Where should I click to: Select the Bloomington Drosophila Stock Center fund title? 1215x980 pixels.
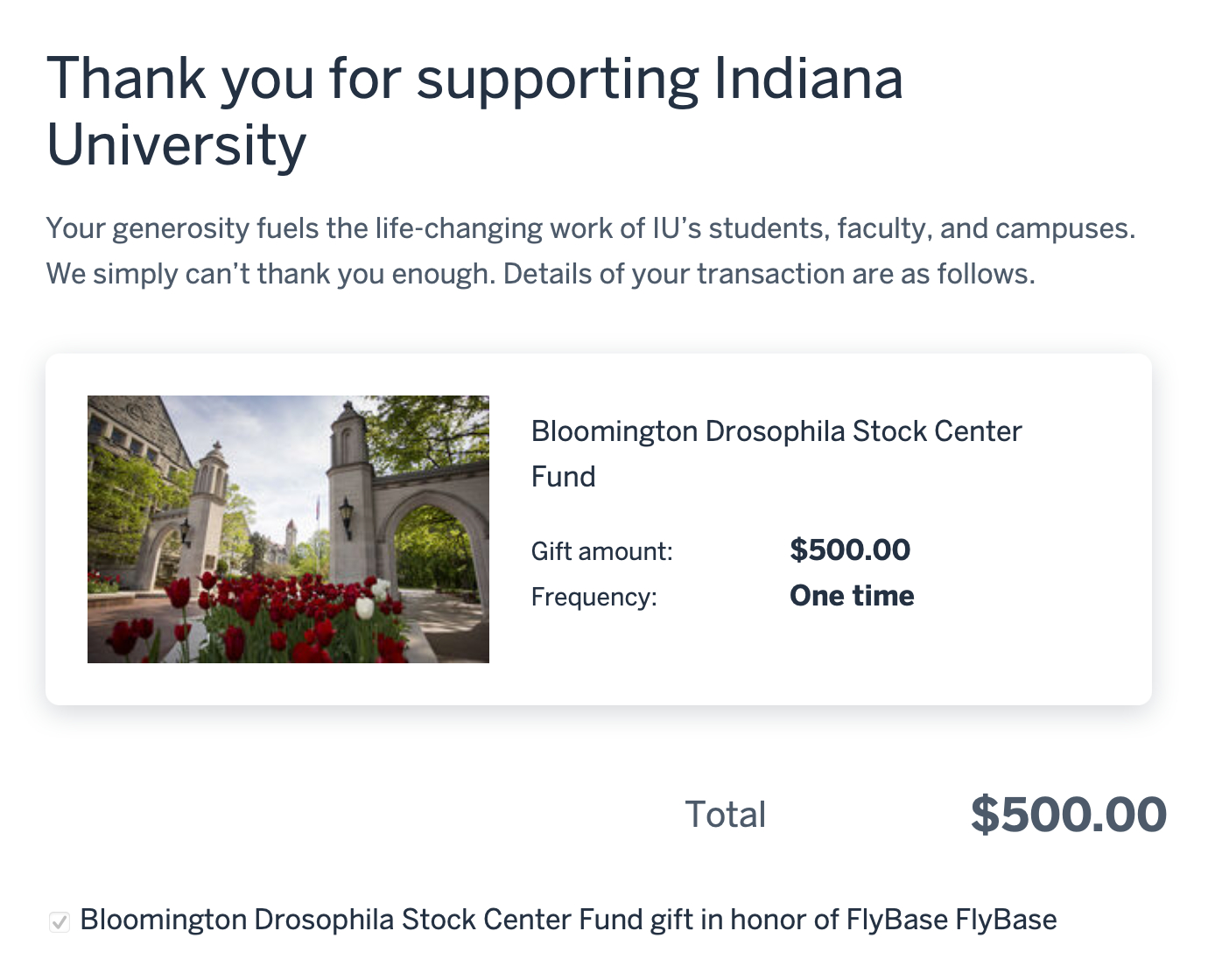tap(776, 431)
